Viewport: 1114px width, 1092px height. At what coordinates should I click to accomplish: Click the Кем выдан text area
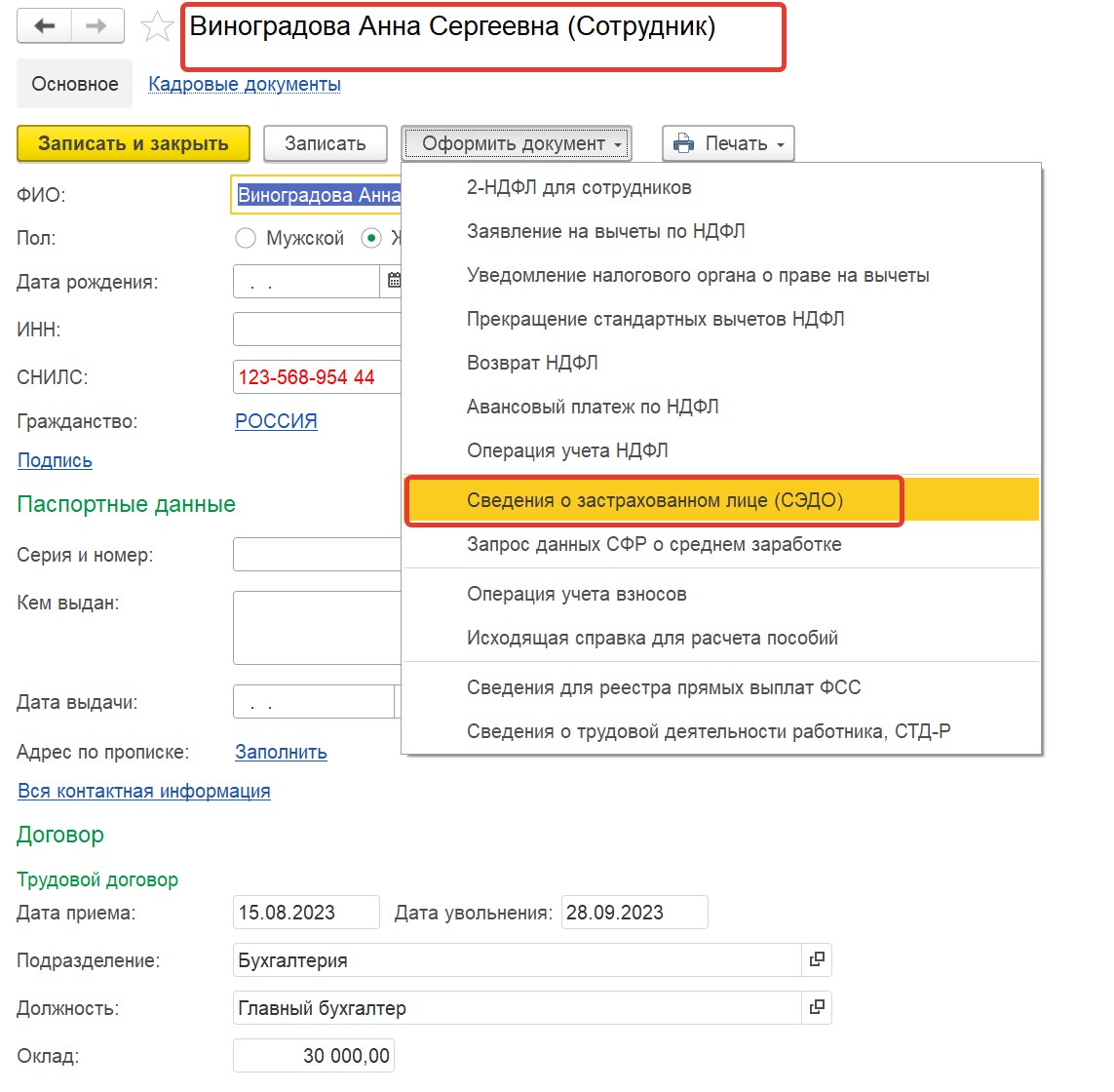318,628
